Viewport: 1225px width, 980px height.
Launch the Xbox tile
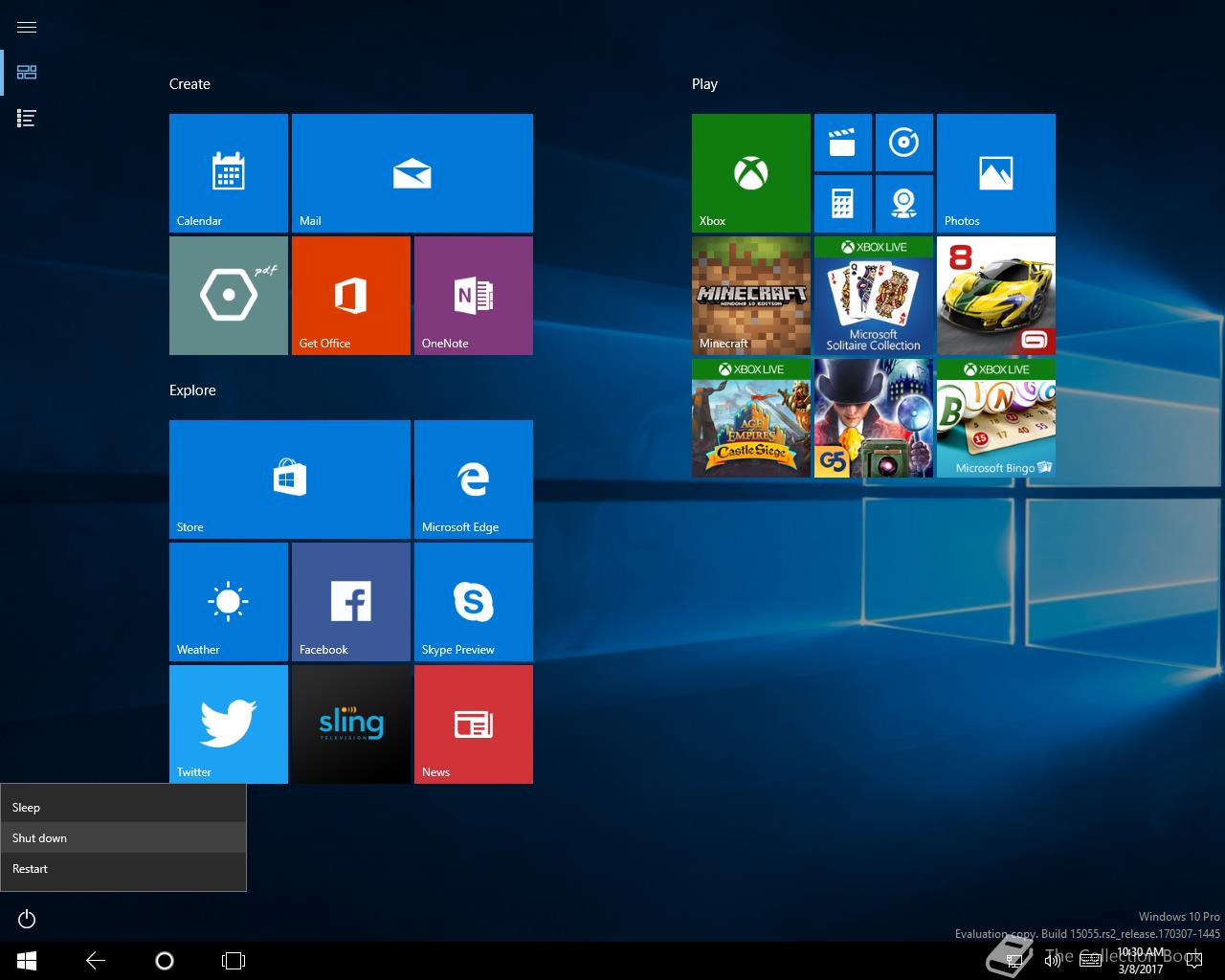point(751,173)
